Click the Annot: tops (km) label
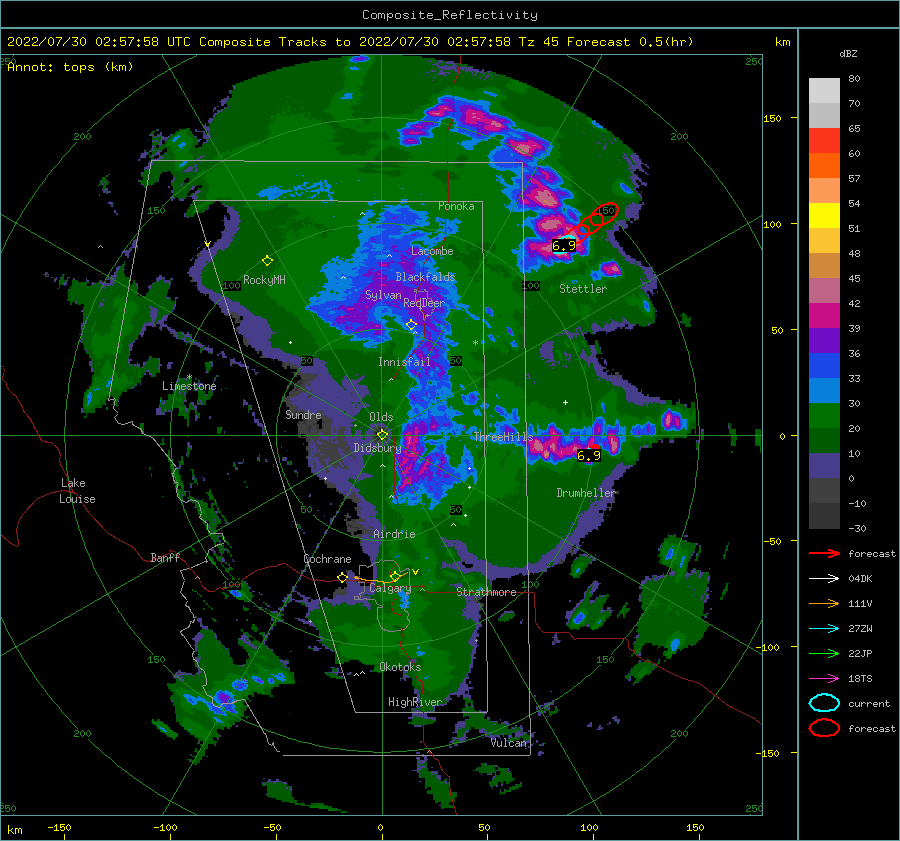The width and height of the screenshot is (900, 841). tap(70, 67)
